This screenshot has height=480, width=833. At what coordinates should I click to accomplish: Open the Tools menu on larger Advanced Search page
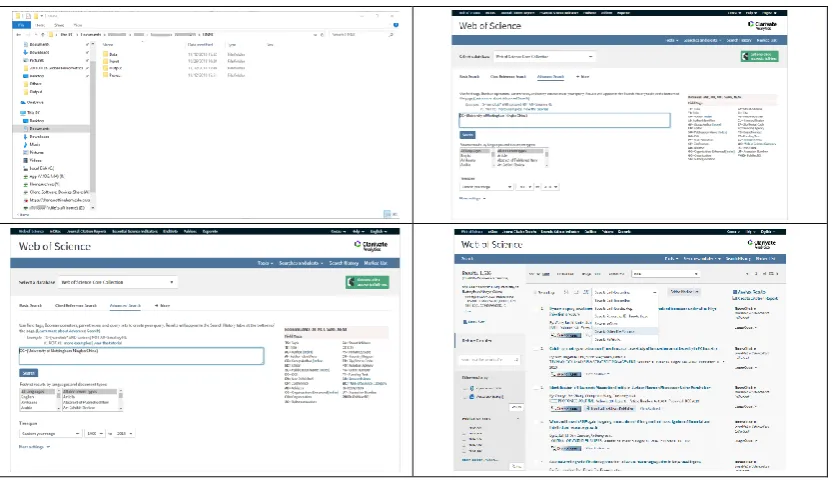pyautogui.click(x=265, y=263)
